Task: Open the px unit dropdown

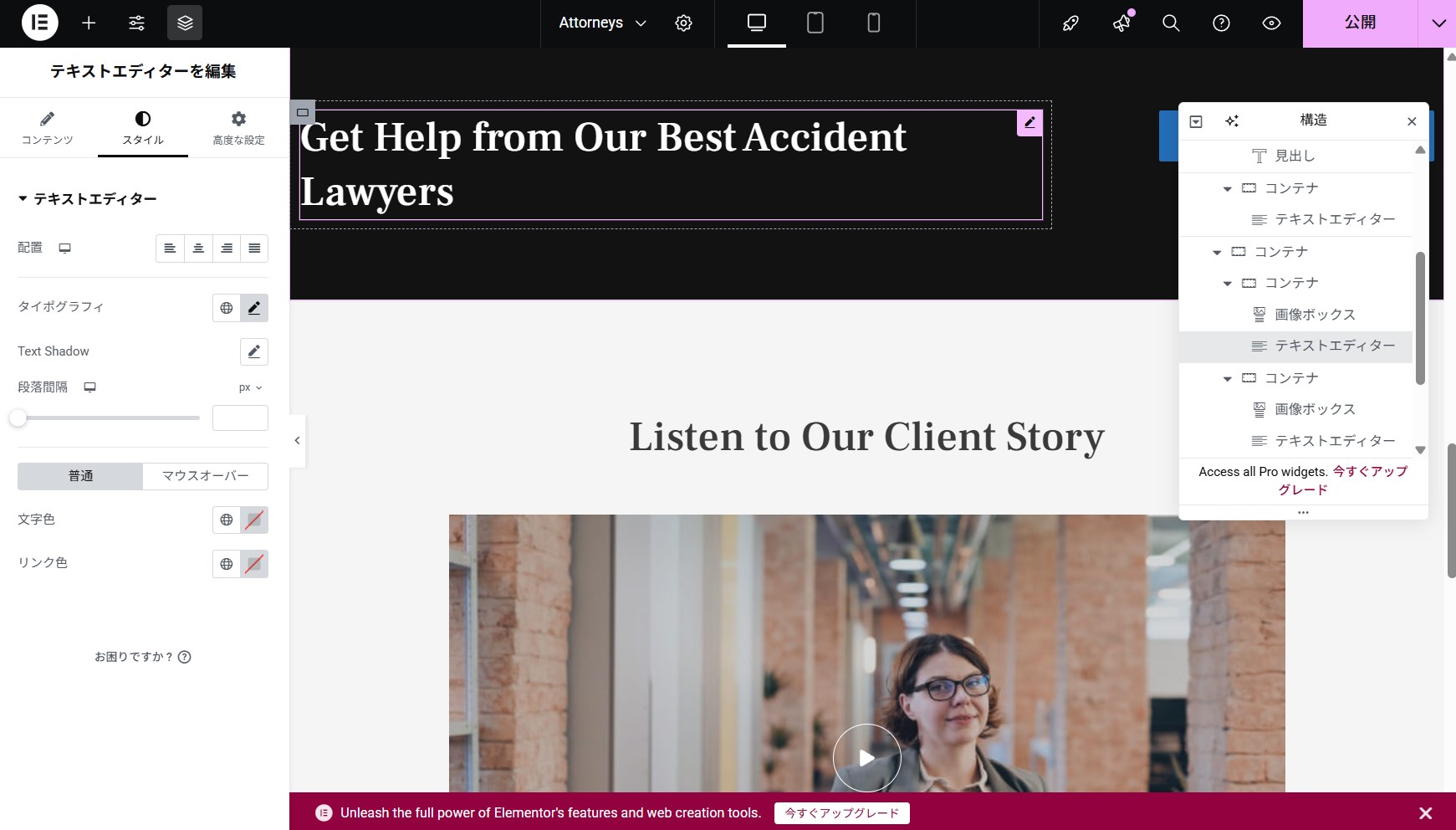Action: [x=250, y=387]
